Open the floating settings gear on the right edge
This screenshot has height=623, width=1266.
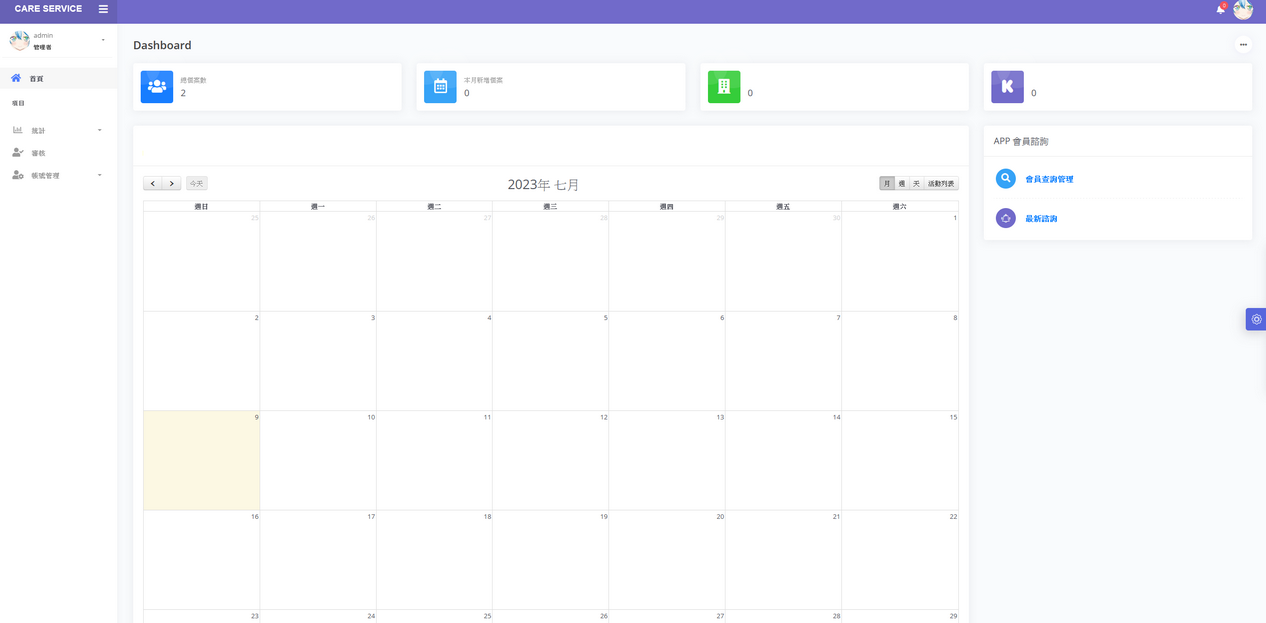1256,319
